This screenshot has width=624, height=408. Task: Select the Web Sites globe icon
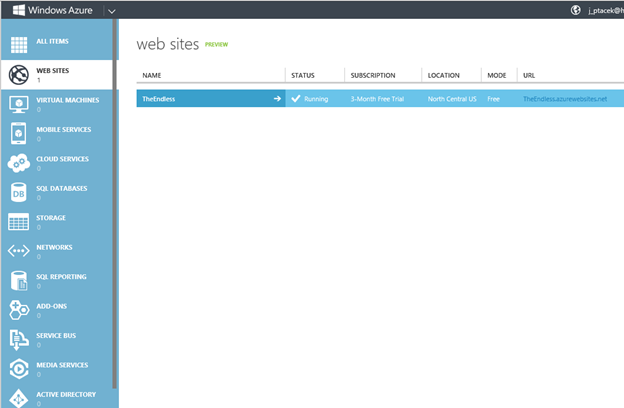(x=19, y=74)
